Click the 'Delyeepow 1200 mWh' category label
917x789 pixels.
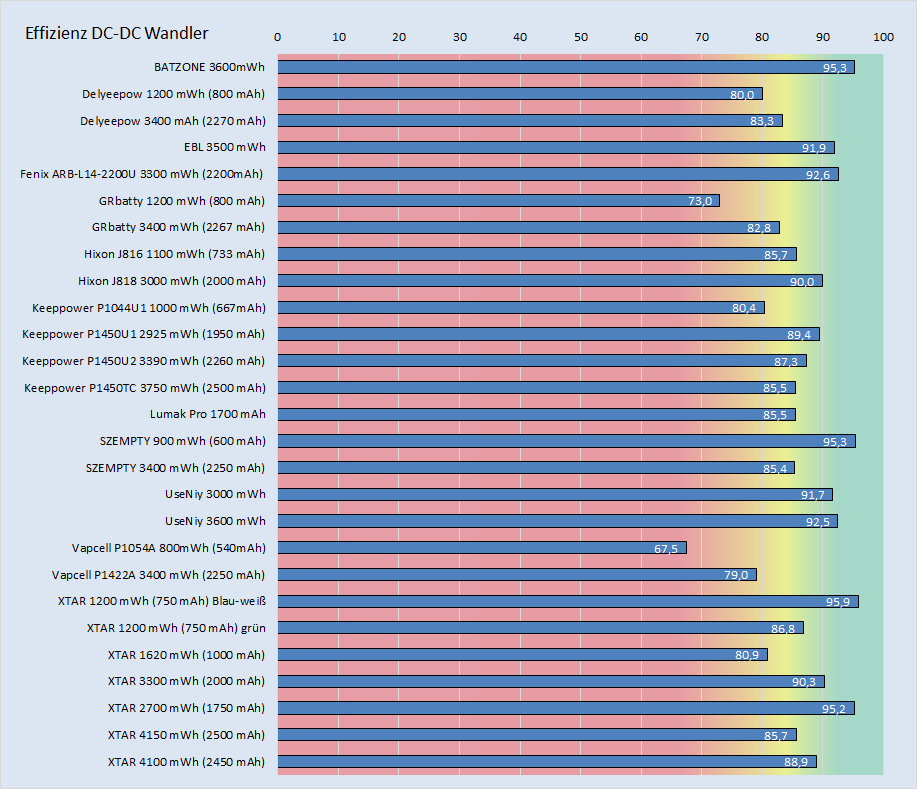tap(173, 94)
